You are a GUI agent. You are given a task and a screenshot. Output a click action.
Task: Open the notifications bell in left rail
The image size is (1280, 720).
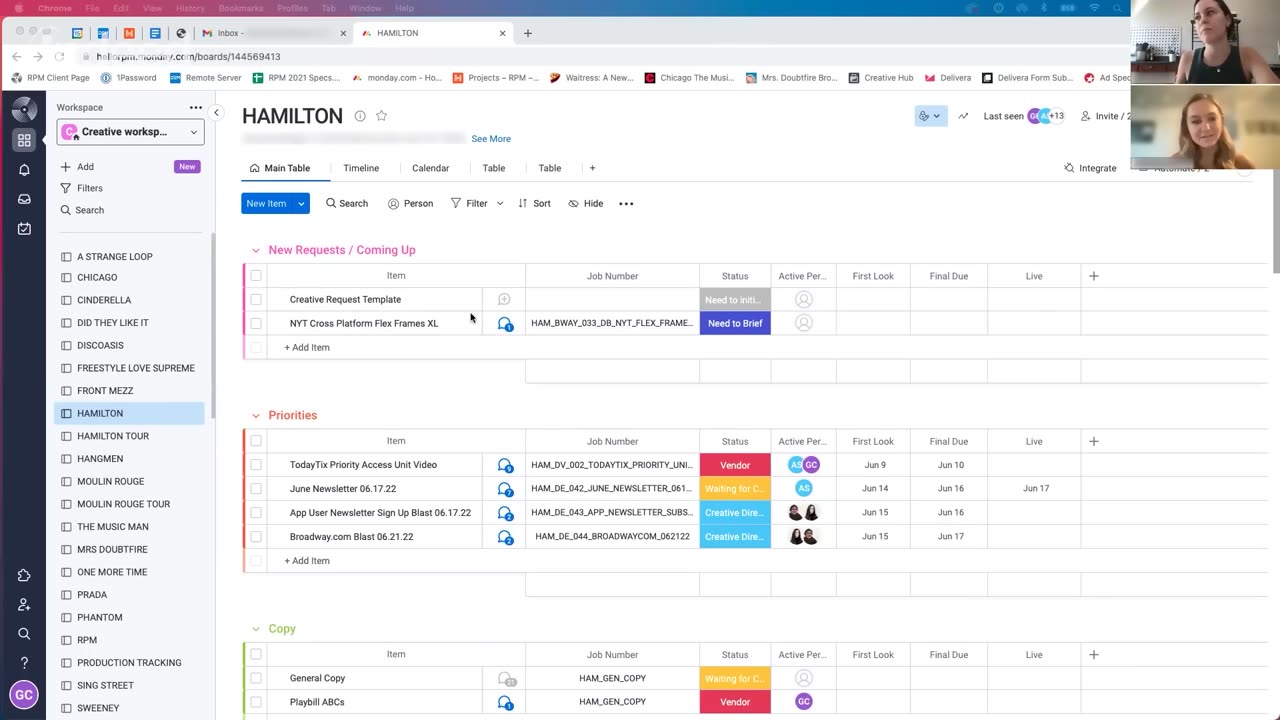point(24,170)
